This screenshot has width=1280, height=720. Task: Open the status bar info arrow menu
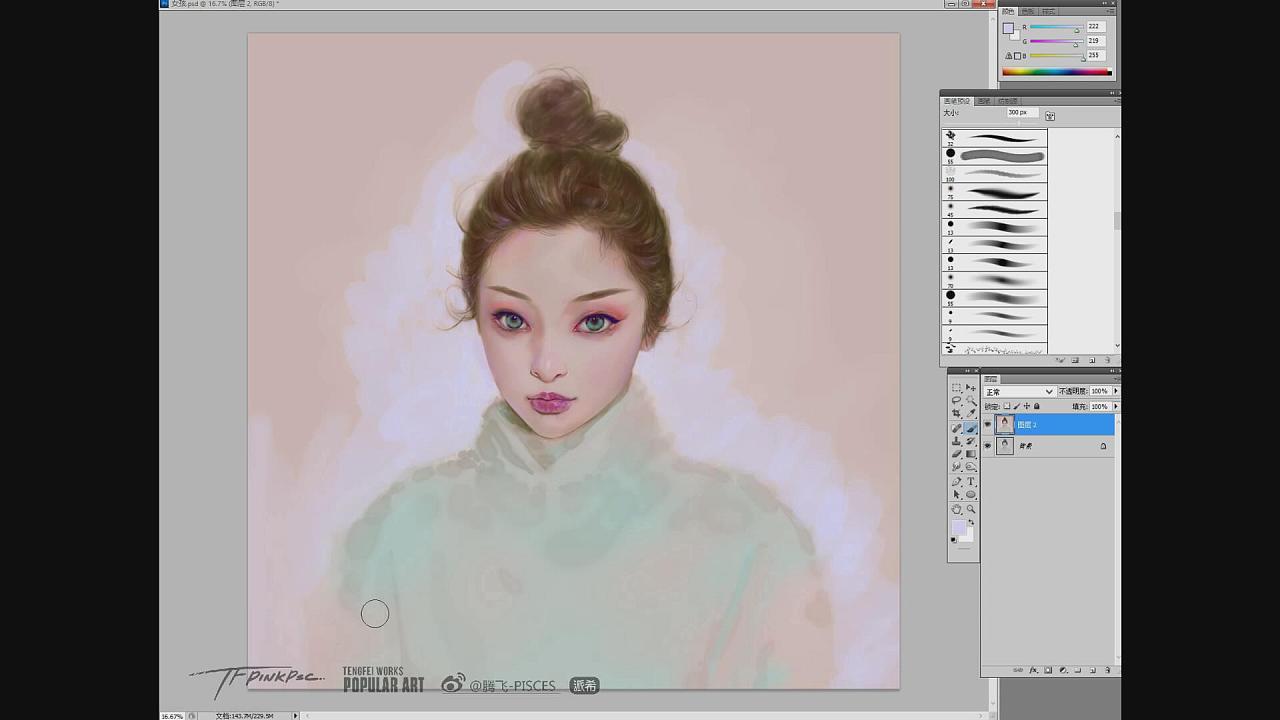pyautogui.click(x=295, y=715)
